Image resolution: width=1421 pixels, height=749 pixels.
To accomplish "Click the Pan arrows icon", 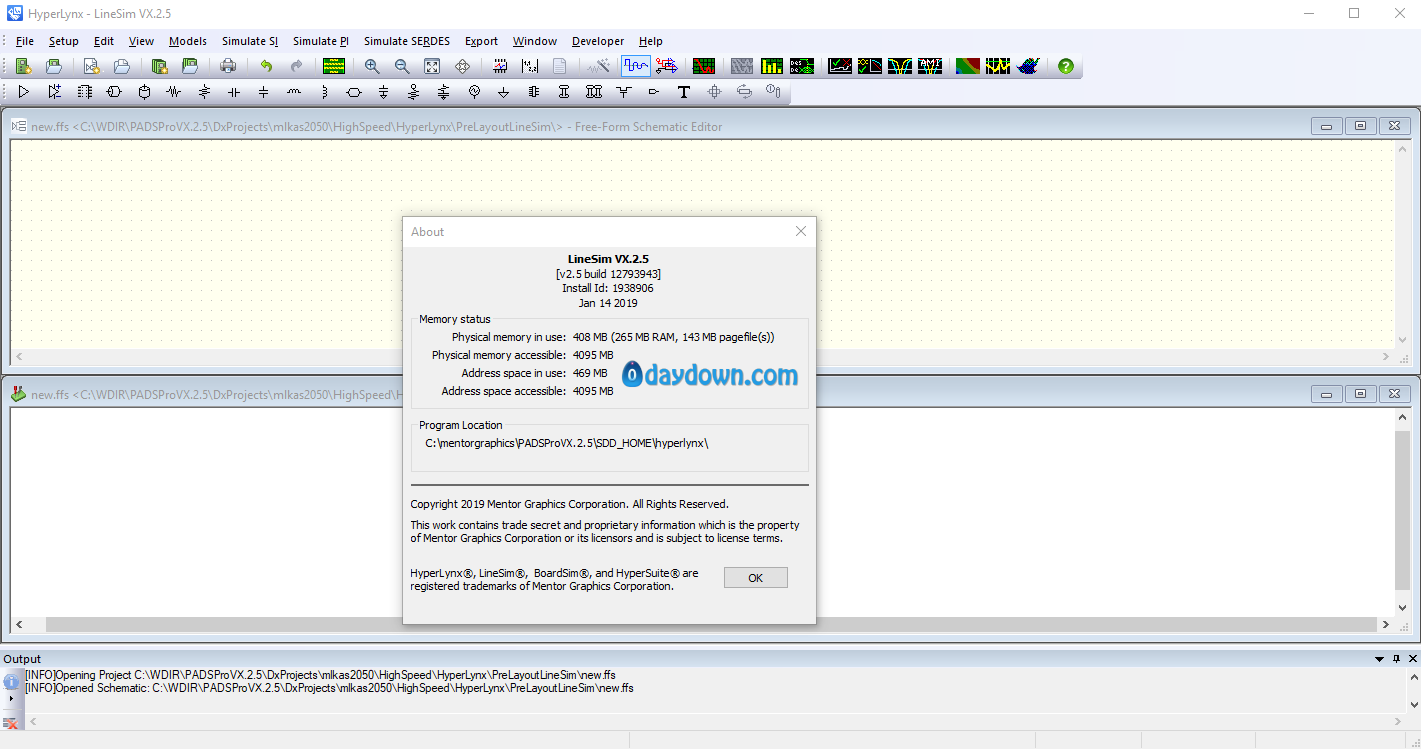I will pos(462,66).
